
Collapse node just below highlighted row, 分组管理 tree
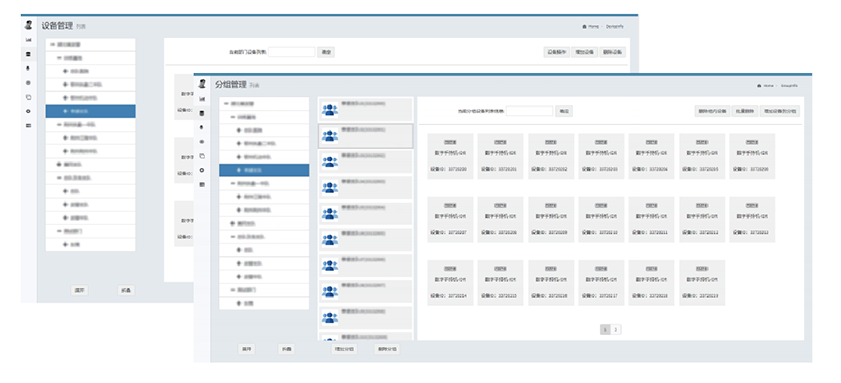click(x=233, y=183)
